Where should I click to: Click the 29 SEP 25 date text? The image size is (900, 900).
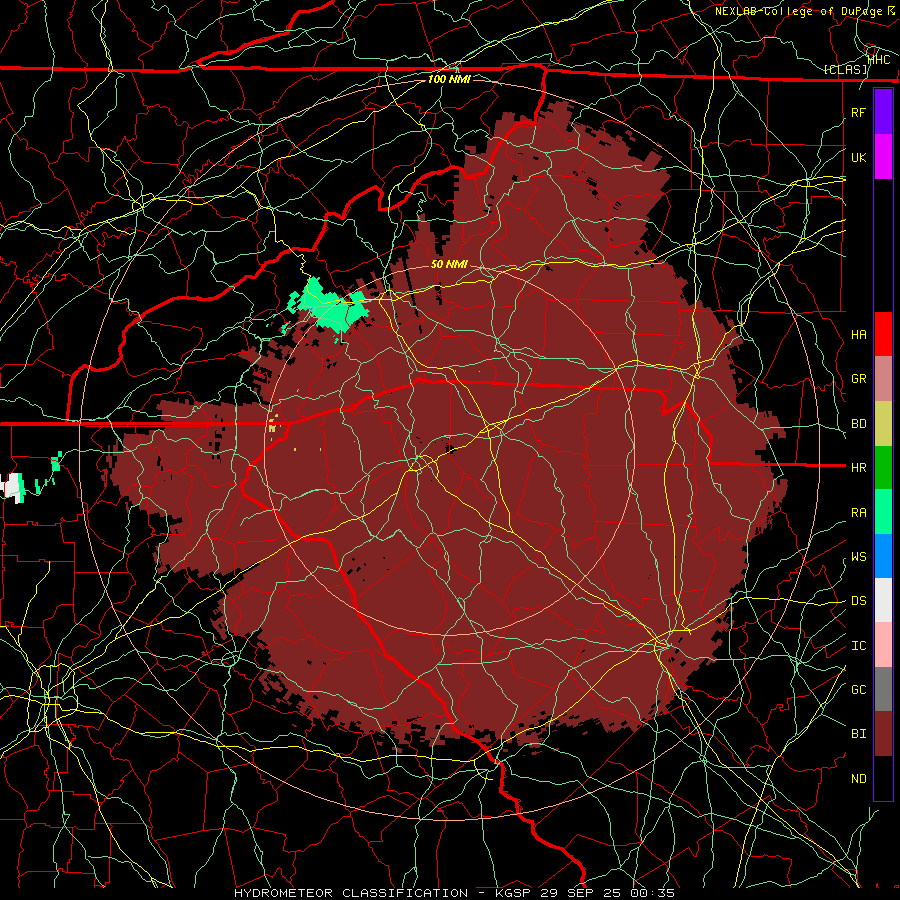pos(581,893)
